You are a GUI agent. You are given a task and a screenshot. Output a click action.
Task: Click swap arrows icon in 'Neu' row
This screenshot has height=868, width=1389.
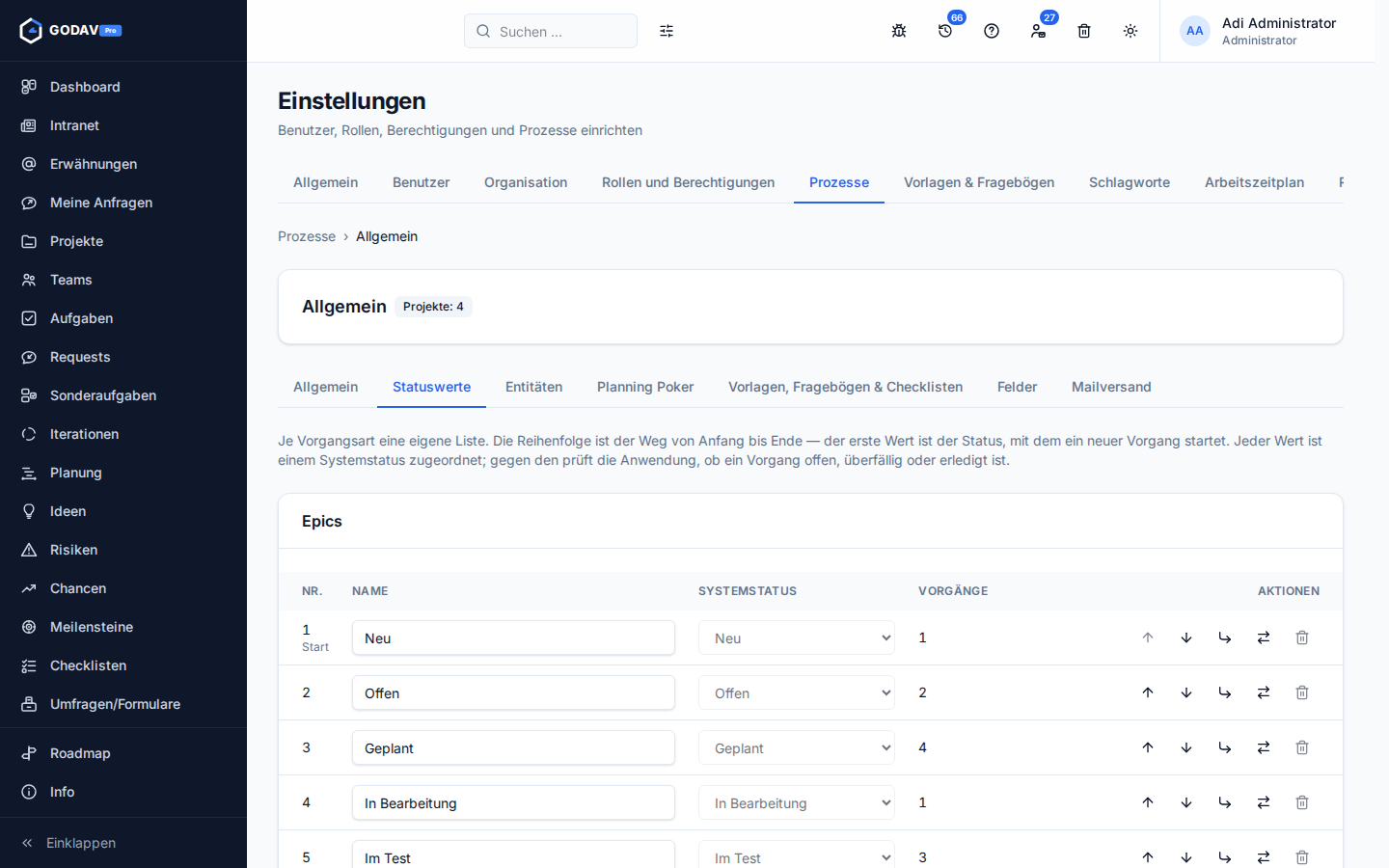[x=1264, y=637]
